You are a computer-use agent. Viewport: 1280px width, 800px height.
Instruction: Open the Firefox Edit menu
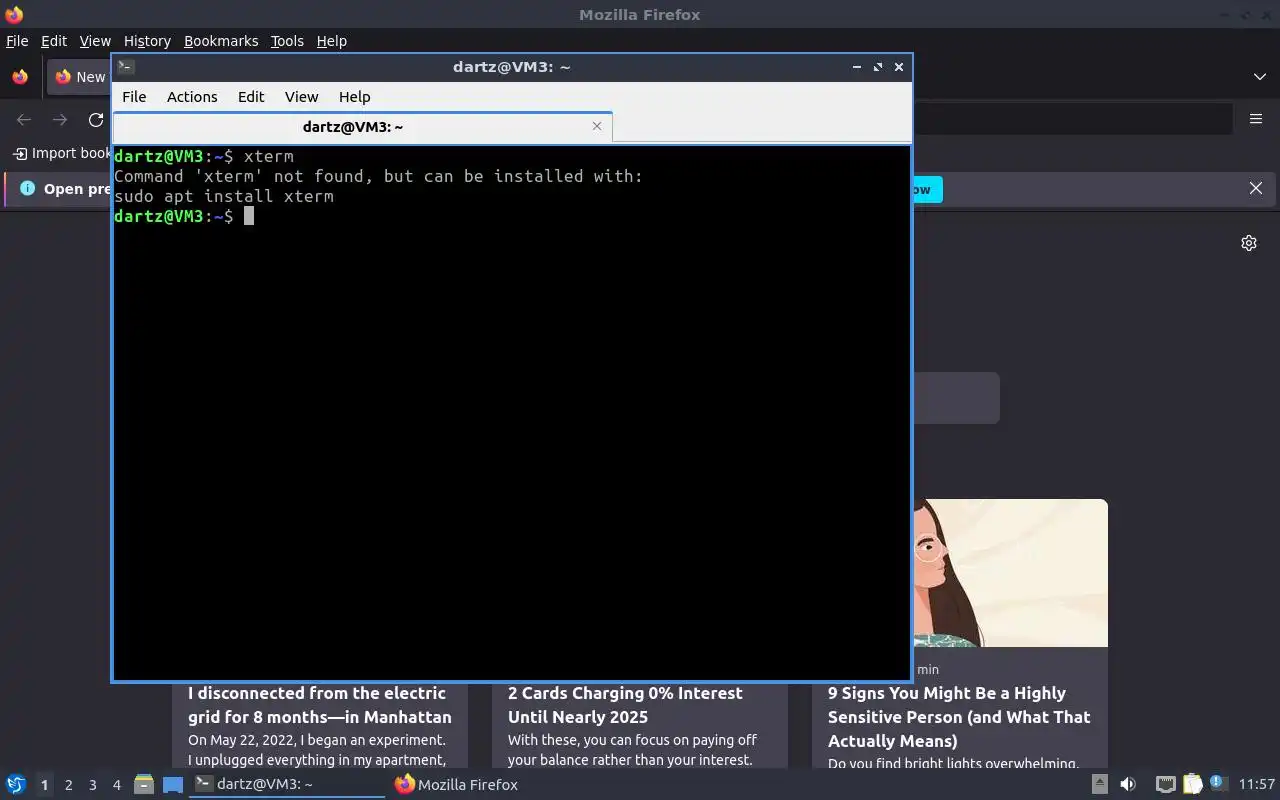(x=54, y=41)
